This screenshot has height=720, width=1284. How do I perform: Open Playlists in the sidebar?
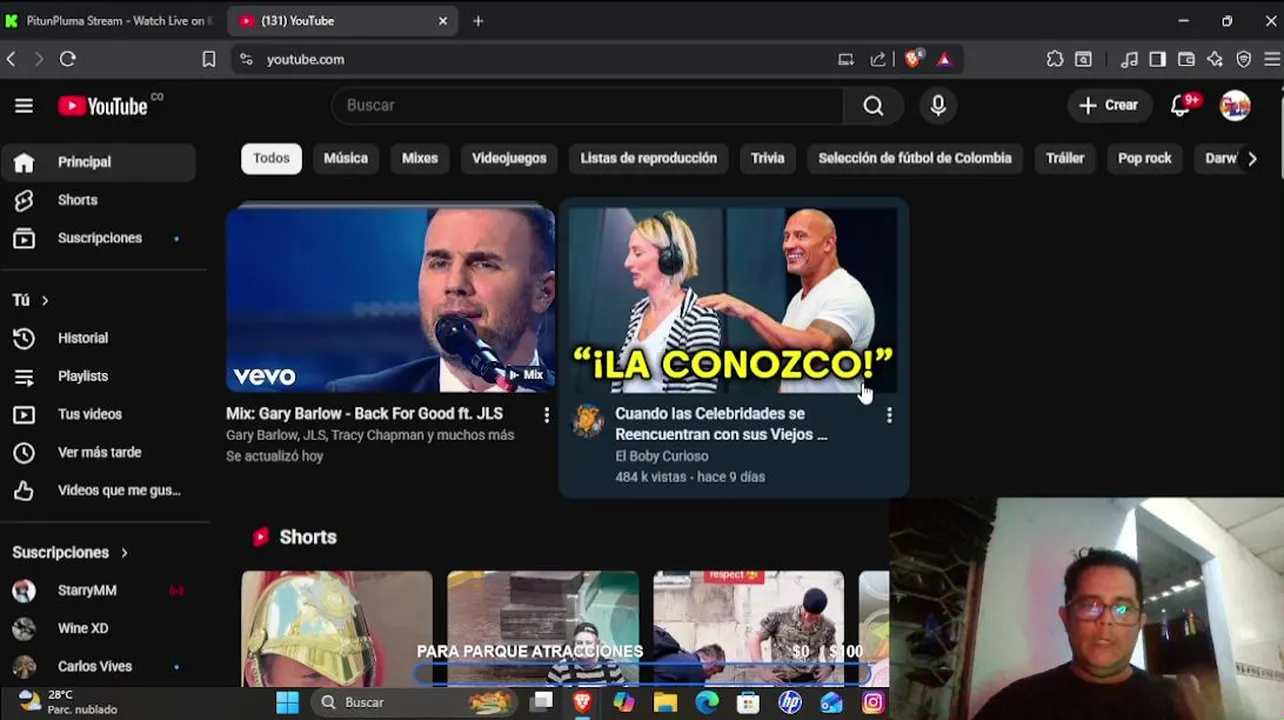tap(98, 376)
